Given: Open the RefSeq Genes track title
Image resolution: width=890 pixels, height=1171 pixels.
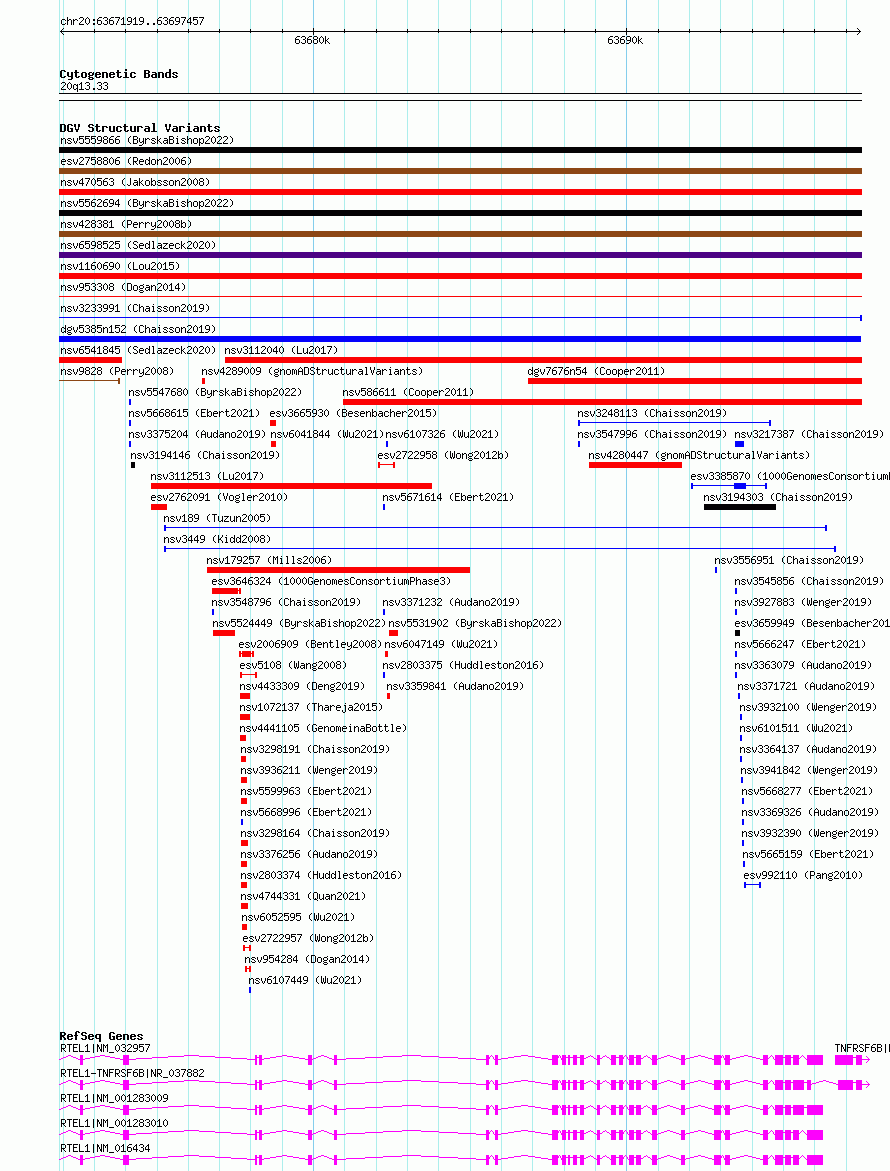Looking at the screenshot, I should point(102,1036).
